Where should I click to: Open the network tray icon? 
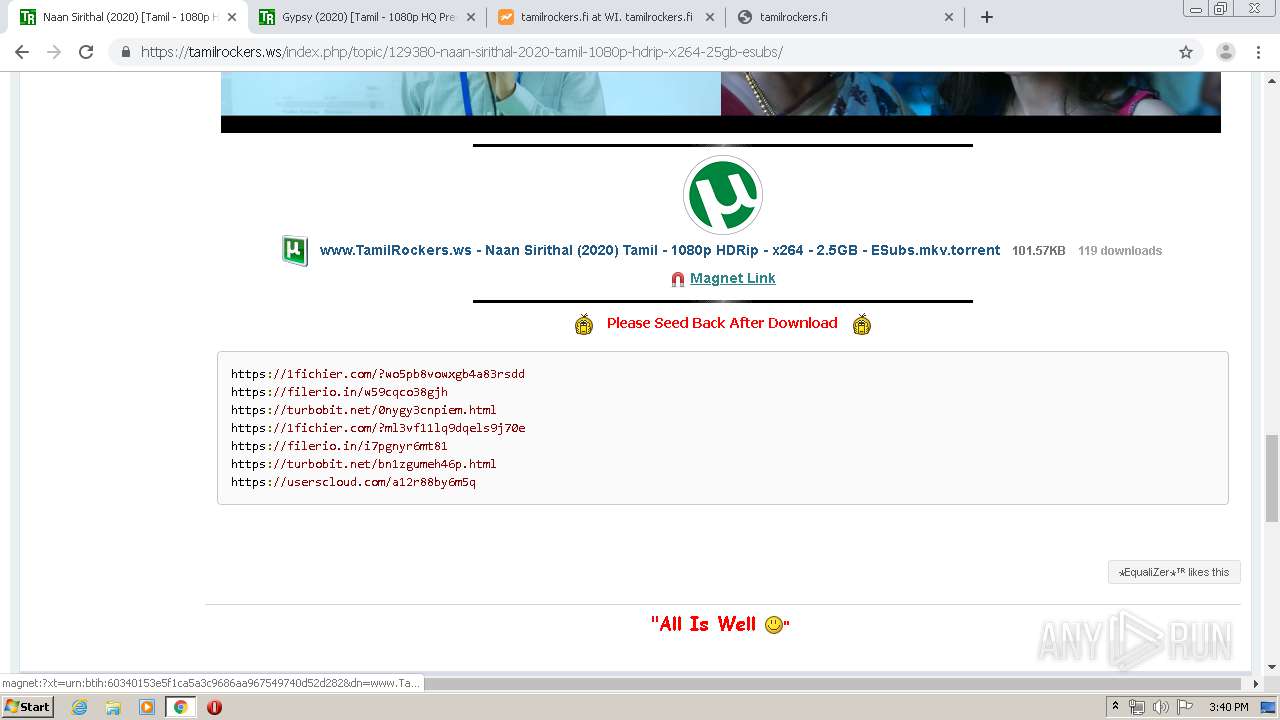pyautogui.click(x=1137, y=707)
